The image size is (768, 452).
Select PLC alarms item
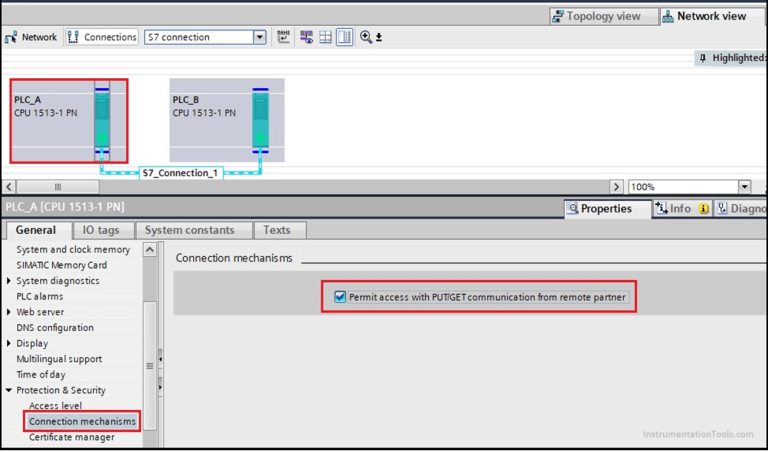40,297
